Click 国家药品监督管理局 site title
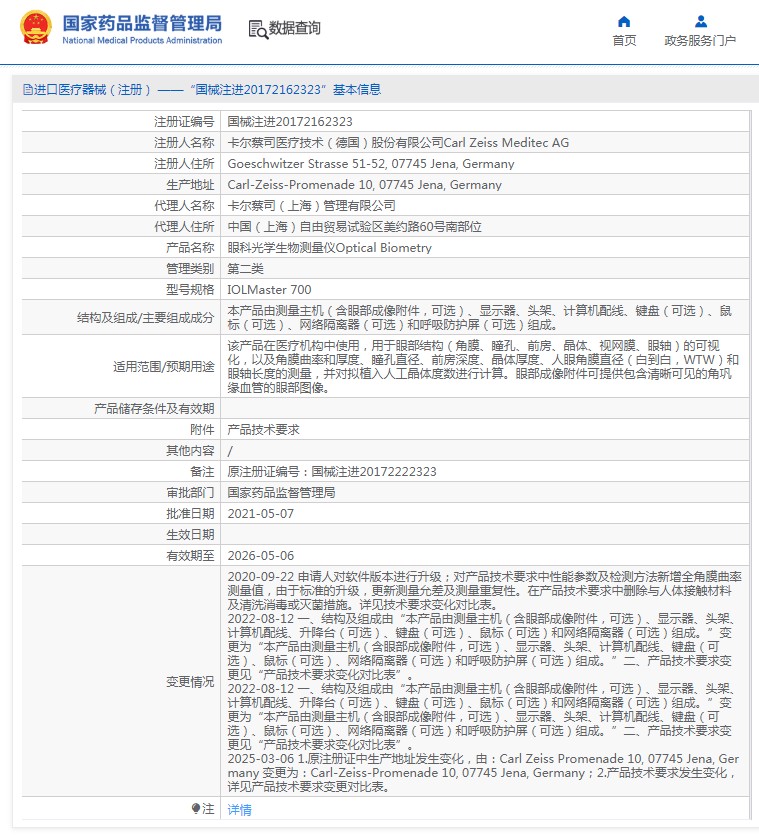Image resolution: width=759 pixels, height=836 pixels. click(142, 23)
